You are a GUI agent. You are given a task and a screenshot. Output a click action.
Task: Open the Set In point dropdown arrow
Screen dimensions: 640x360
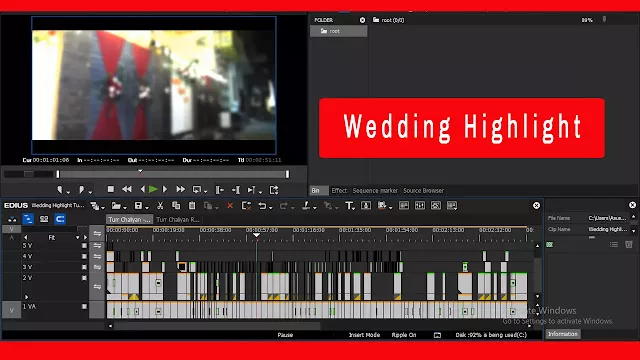click(x=68, y=192)
